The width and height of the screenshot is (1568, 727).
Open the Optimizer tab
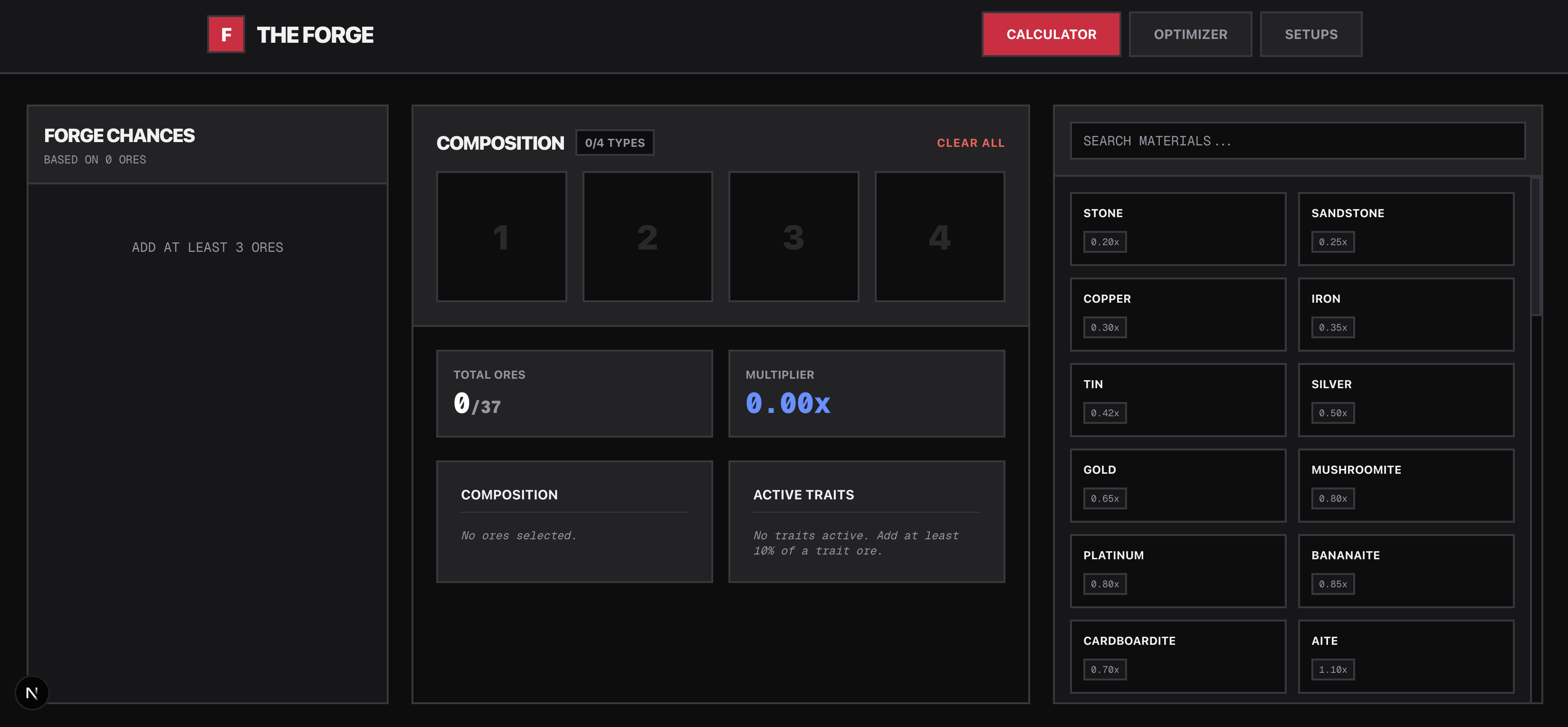click(x=1190, y=34)
